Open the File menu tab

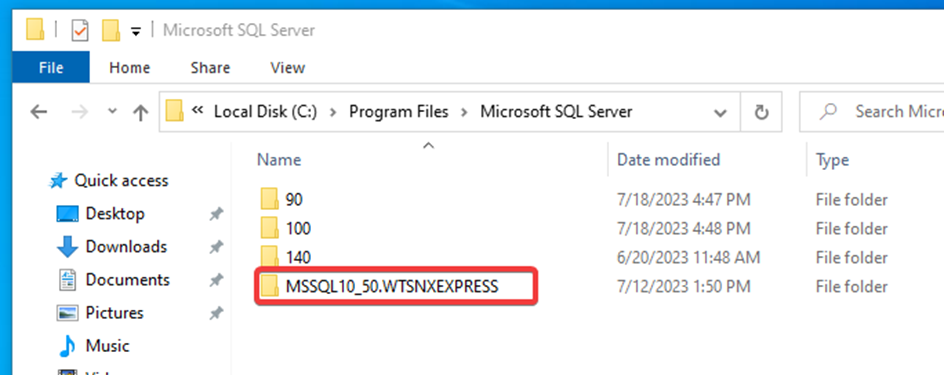coord(51,67)
